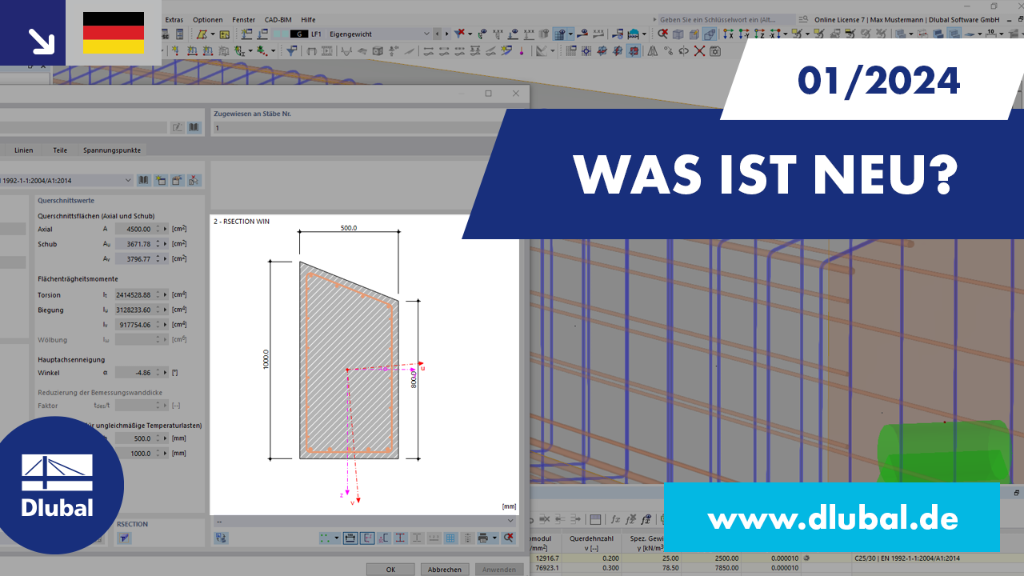Open arrow menu next to Biegung 3128233.60
This screenshot has height=576, width=1024.
165,310
